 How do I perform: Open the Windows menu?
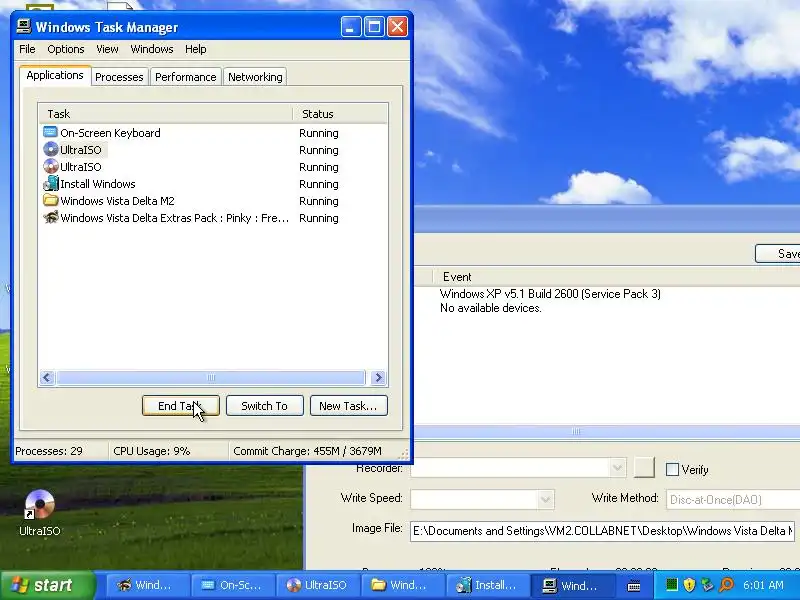pyautogui.click(x=152, y=49)
